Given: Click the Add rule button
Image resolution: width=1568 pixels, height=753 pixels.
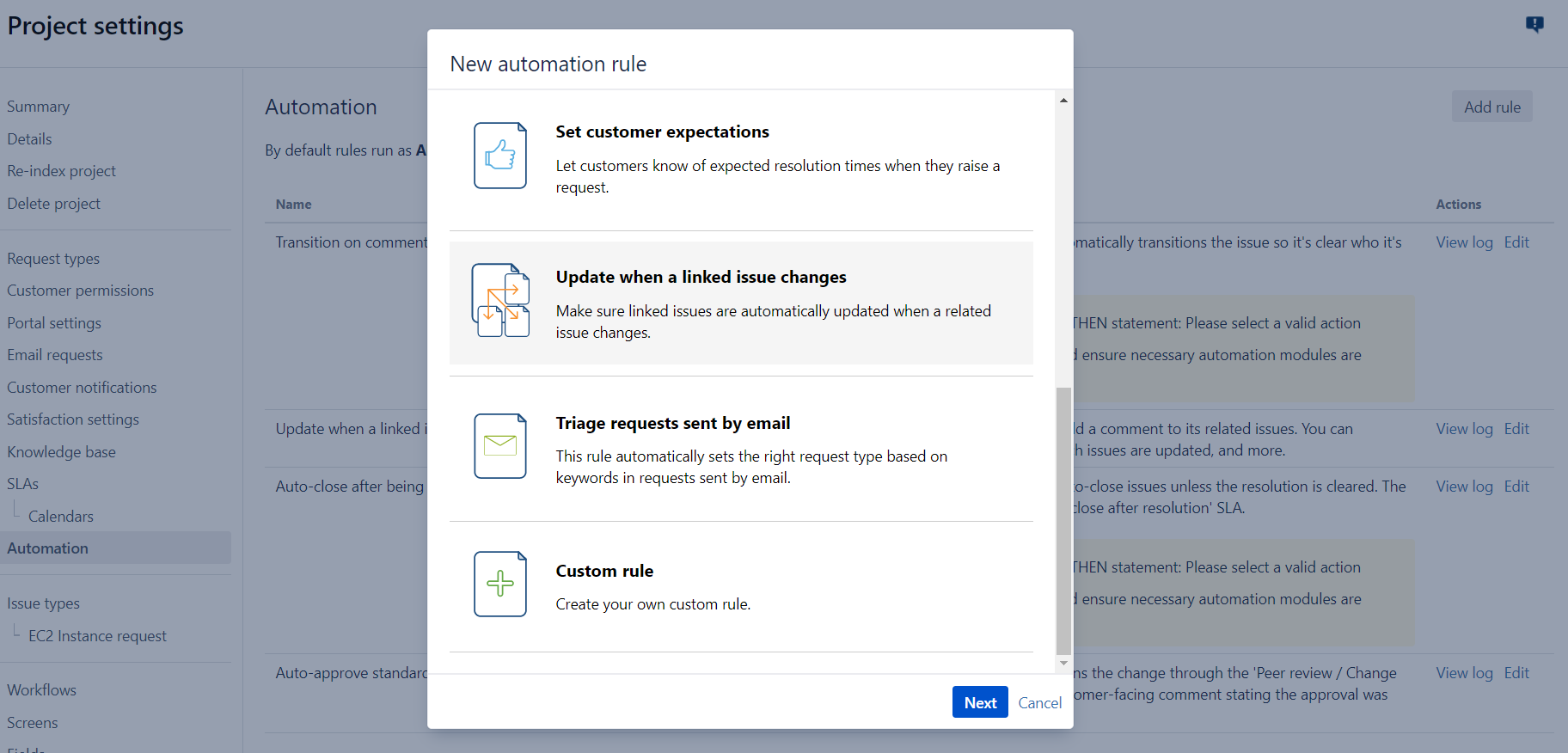Looking at the screenshot, I should point(1492,107).
